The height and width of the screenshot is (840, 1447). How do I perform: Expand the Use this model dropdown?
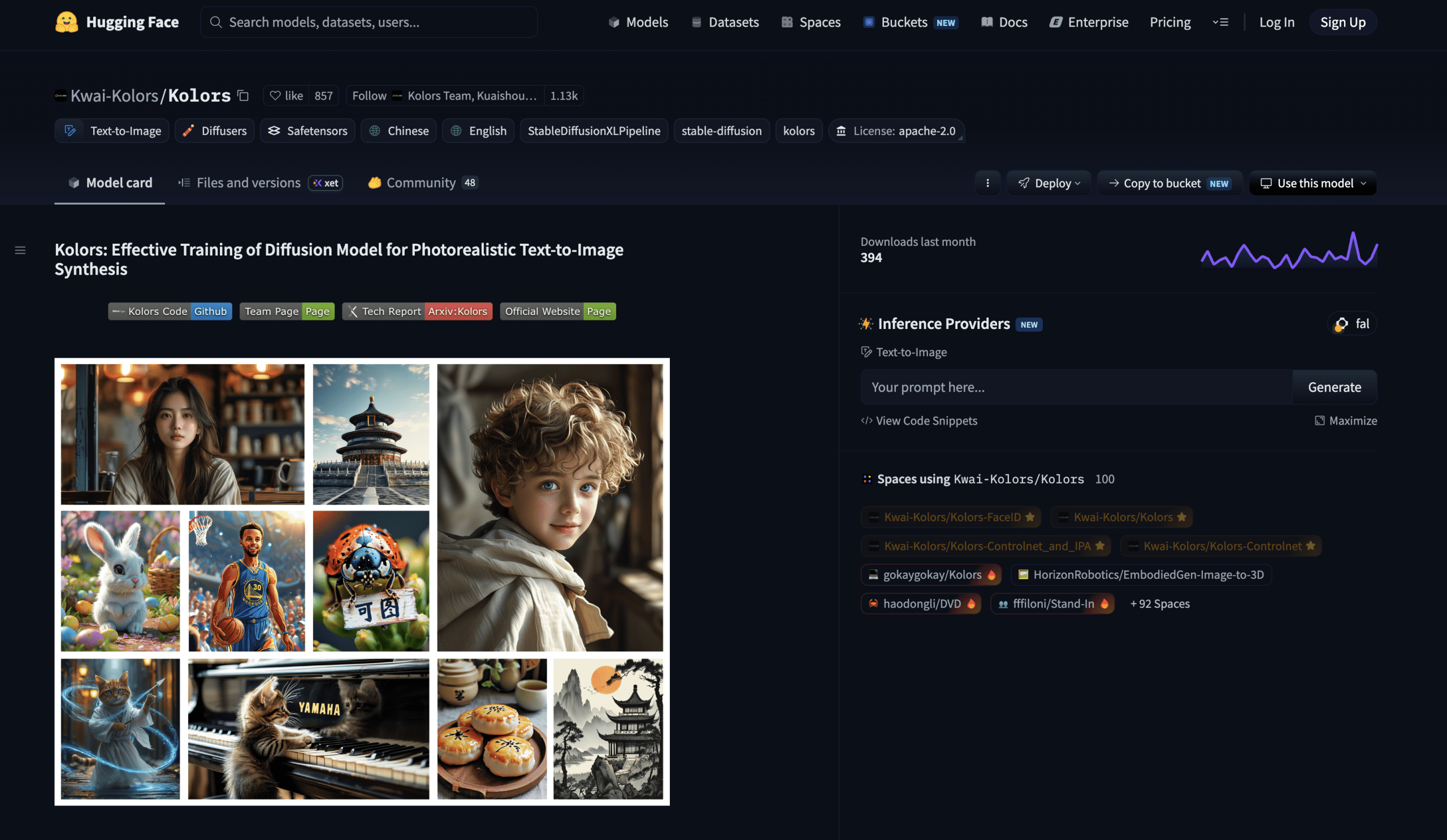(1312, 183)
